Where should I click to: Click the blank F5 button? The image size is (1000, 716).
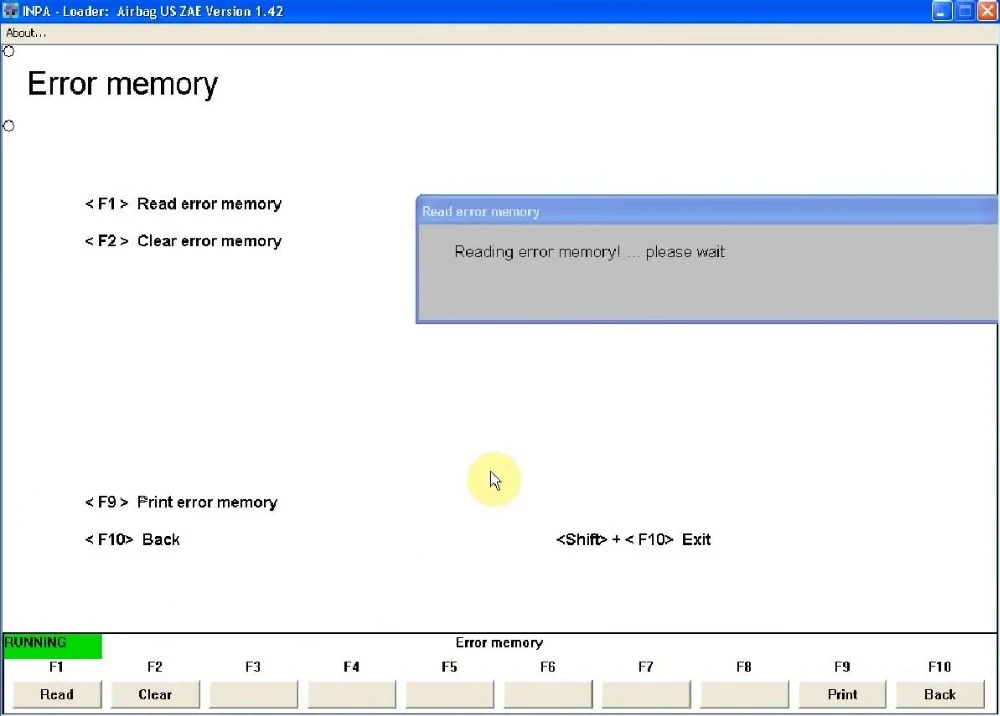(x=450, y=694)
